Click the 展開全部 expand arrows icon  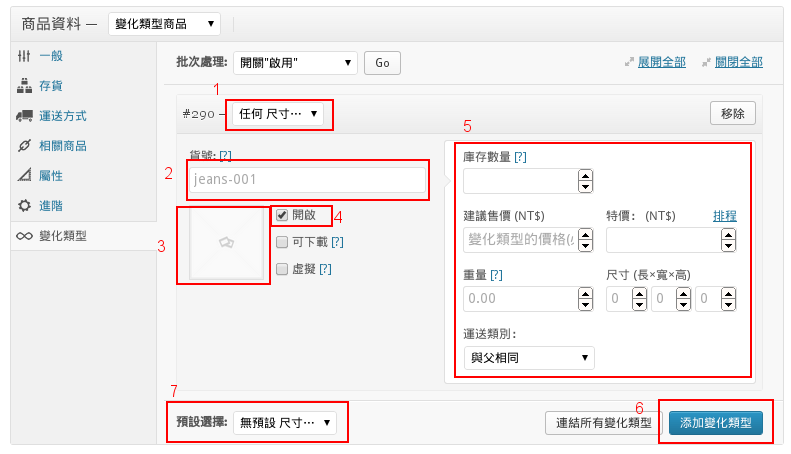pos(629,63)
